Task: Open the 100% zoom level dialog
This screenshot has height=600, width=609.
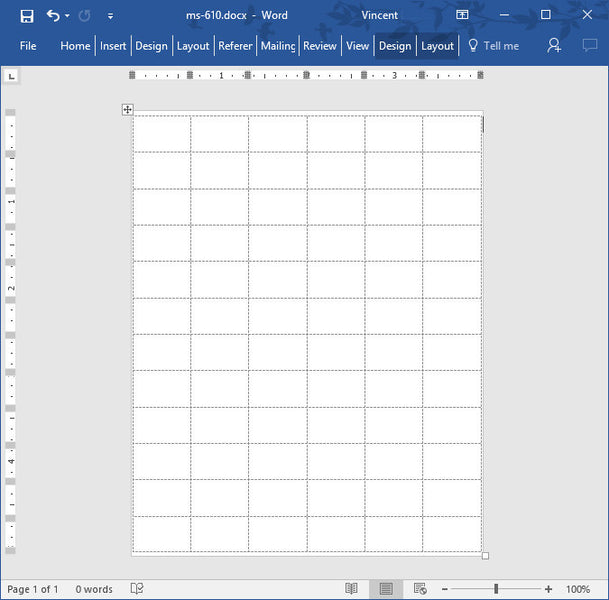Action: [578, 589]
